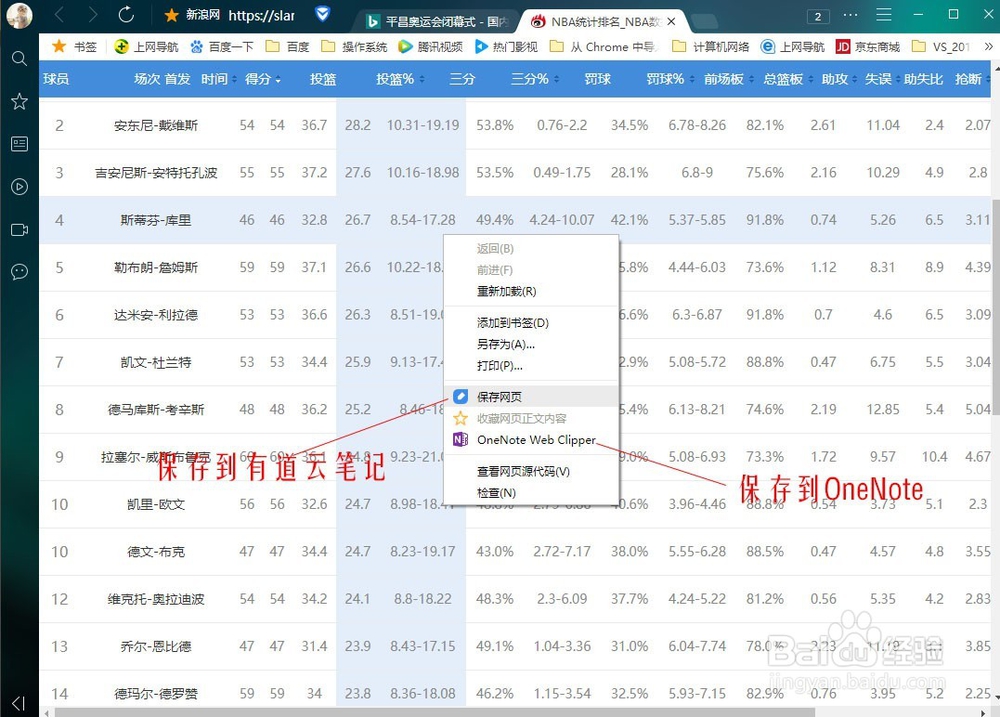This screenshot has height=717, width=1000.
Task: Open the 上网导航 bookmark with the blue e icon
Action: coord(793,47)
